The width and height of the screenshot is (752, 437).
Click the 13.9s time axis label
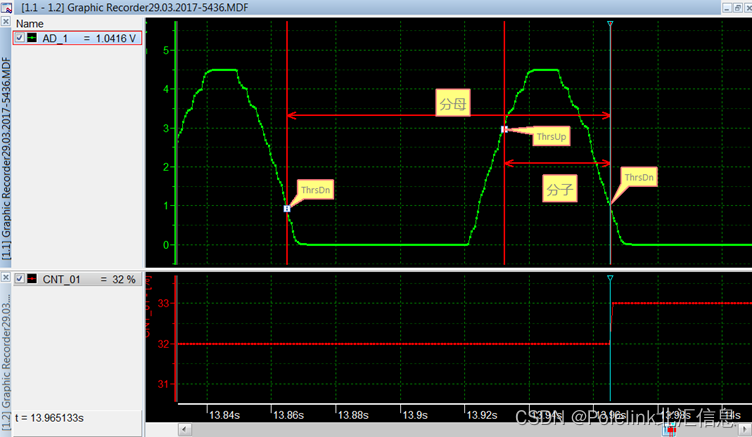point(415,415)
